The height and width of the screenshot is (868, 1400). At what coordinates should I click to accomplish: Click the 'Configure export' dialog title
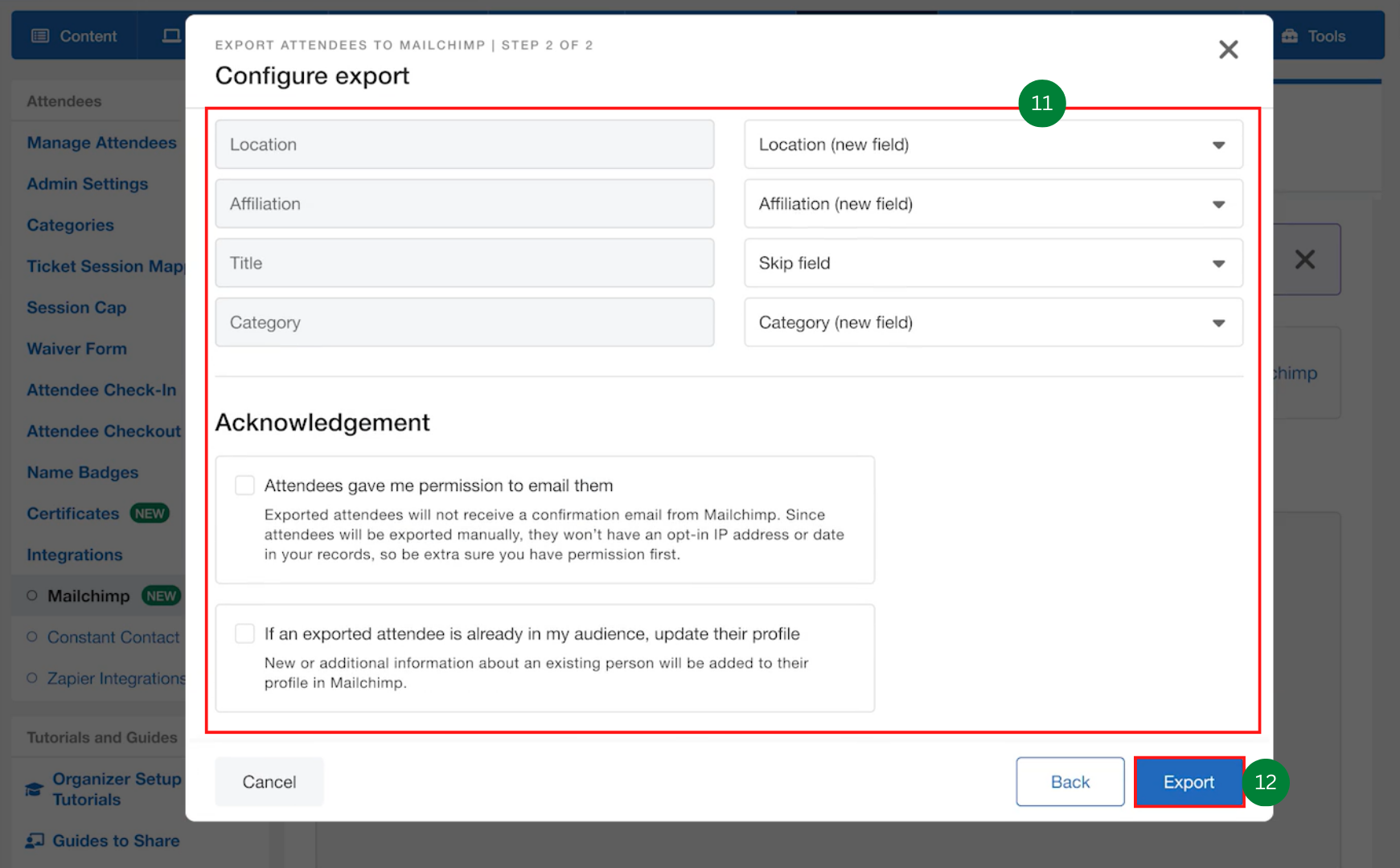pyautogui.click(x=312, y=76)
